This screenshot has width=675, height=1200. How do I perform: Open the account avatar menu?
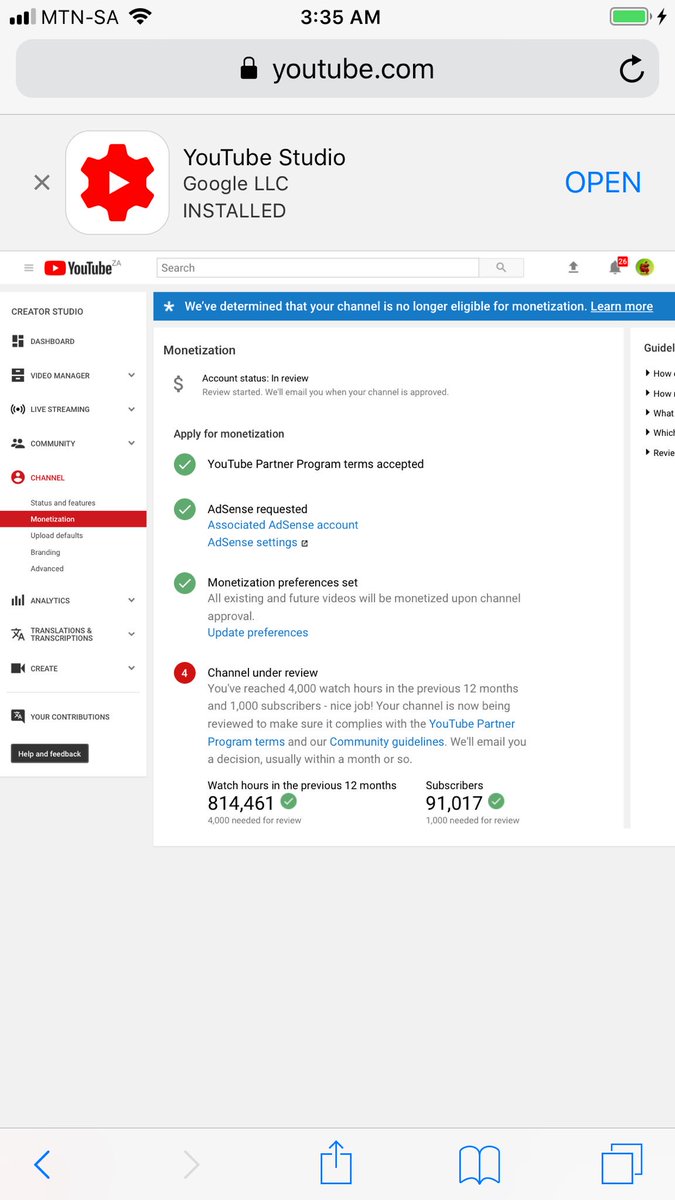(645, 267)
